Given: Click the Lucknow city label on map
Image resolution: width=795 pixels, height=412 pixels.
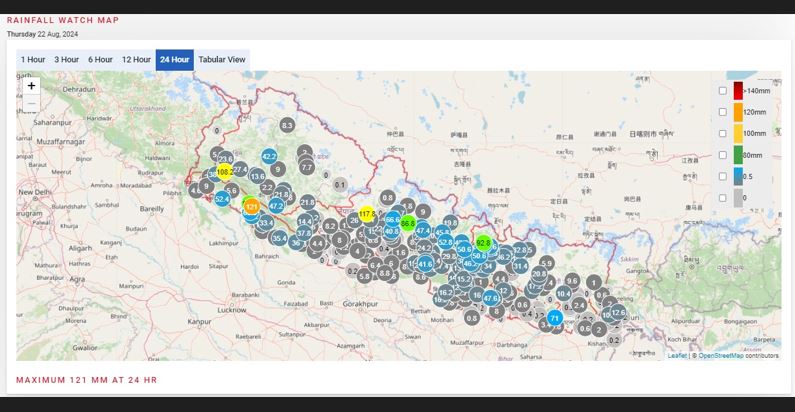Looking at the screenshot, I should pos(232,310).
